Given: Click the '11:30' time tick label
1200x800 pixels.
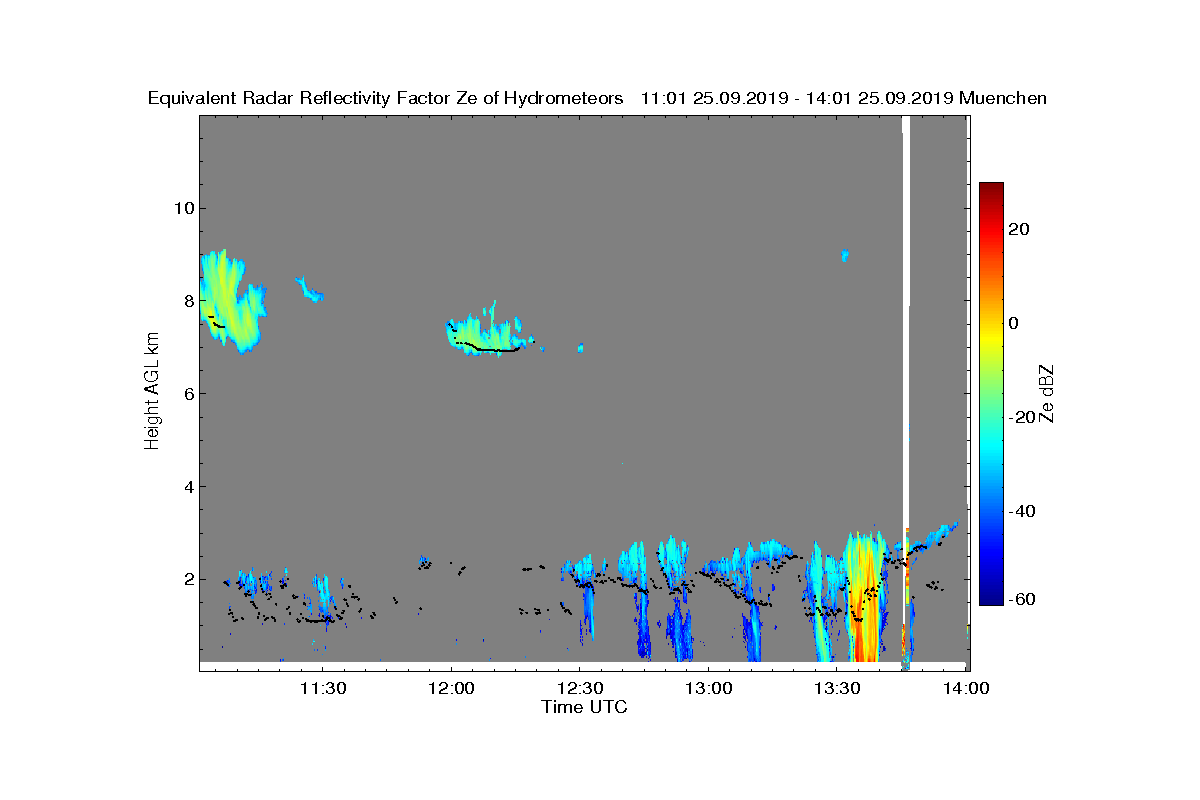Looking at the screenshot, I should (x=322, y=689).
